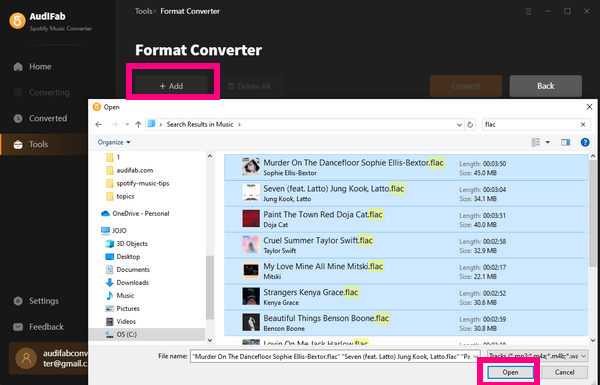
Task: Select the topics folder
Action: tap(120, 196)
